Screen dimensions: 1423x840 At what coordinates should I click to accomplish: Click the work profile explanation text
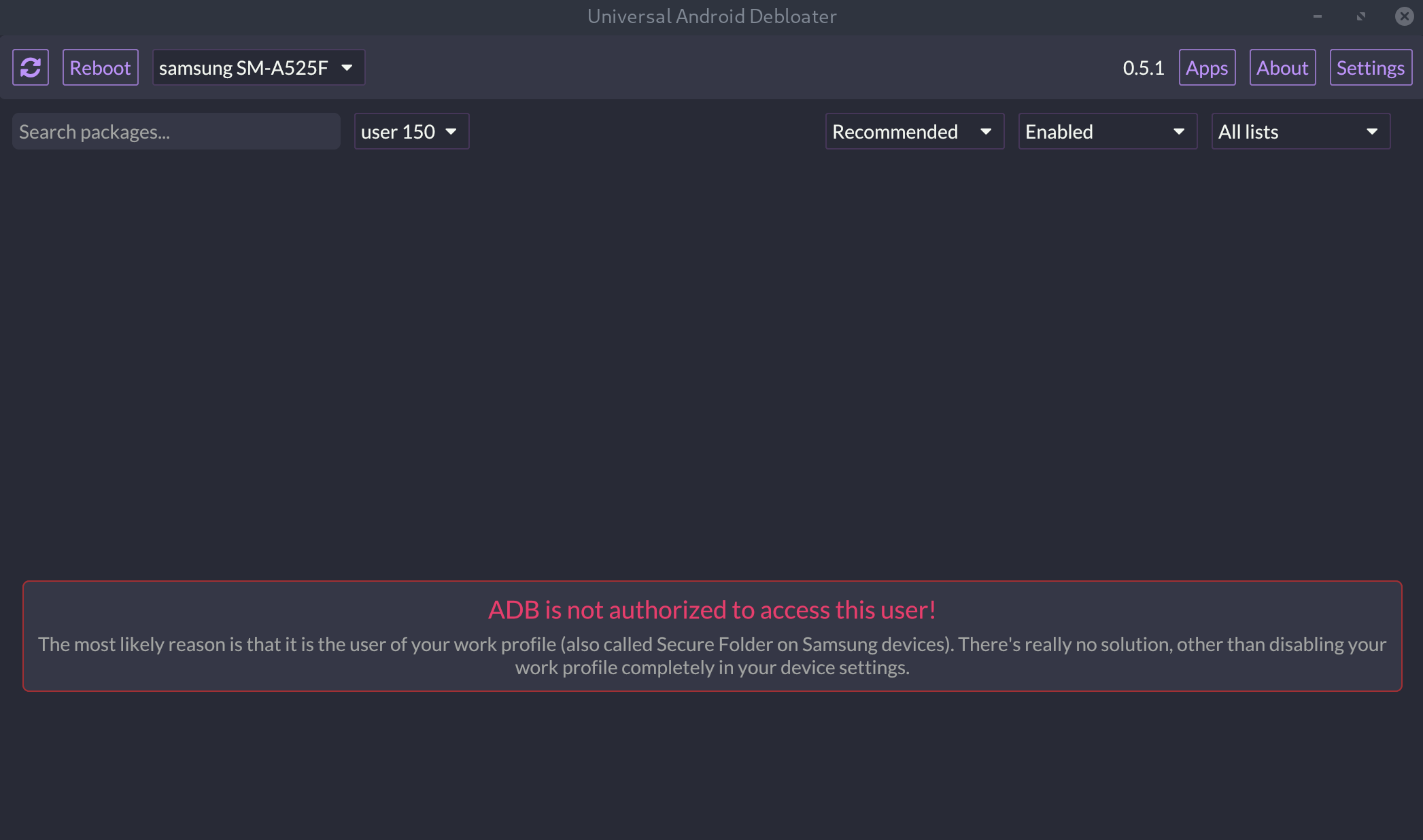(x=712, y=655)
